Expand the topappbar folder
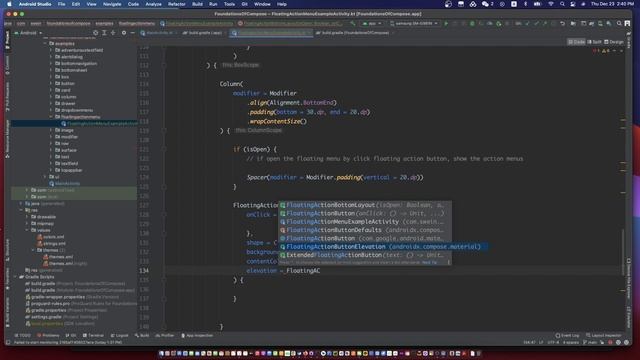The width and height of the screenshot is (640, 360). tap(51, 170)
